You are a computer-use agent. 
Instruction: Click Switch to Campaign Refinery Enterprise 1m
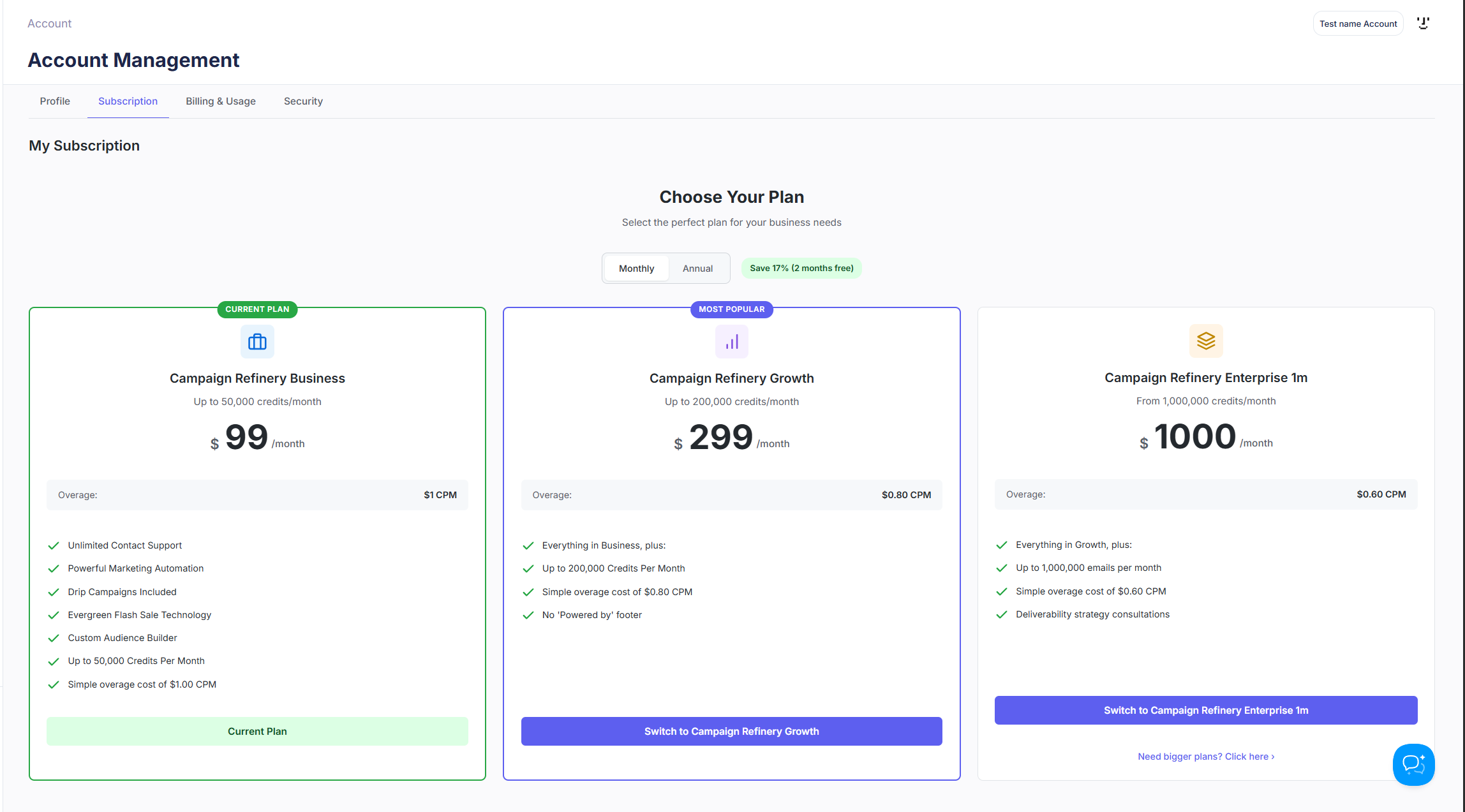1205,710
